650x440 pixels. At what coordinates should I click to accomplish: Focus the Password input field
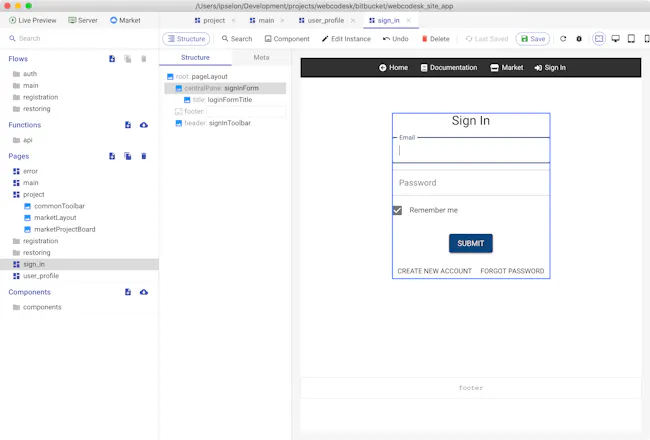471,183
